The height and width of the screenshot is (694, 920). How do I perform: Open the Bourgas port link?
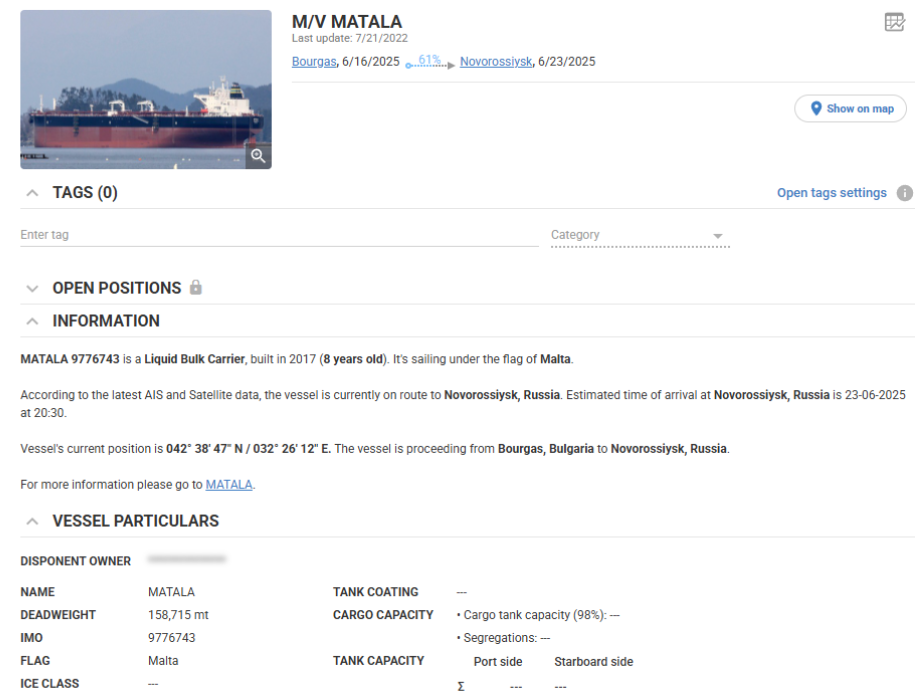pos(314,62)
